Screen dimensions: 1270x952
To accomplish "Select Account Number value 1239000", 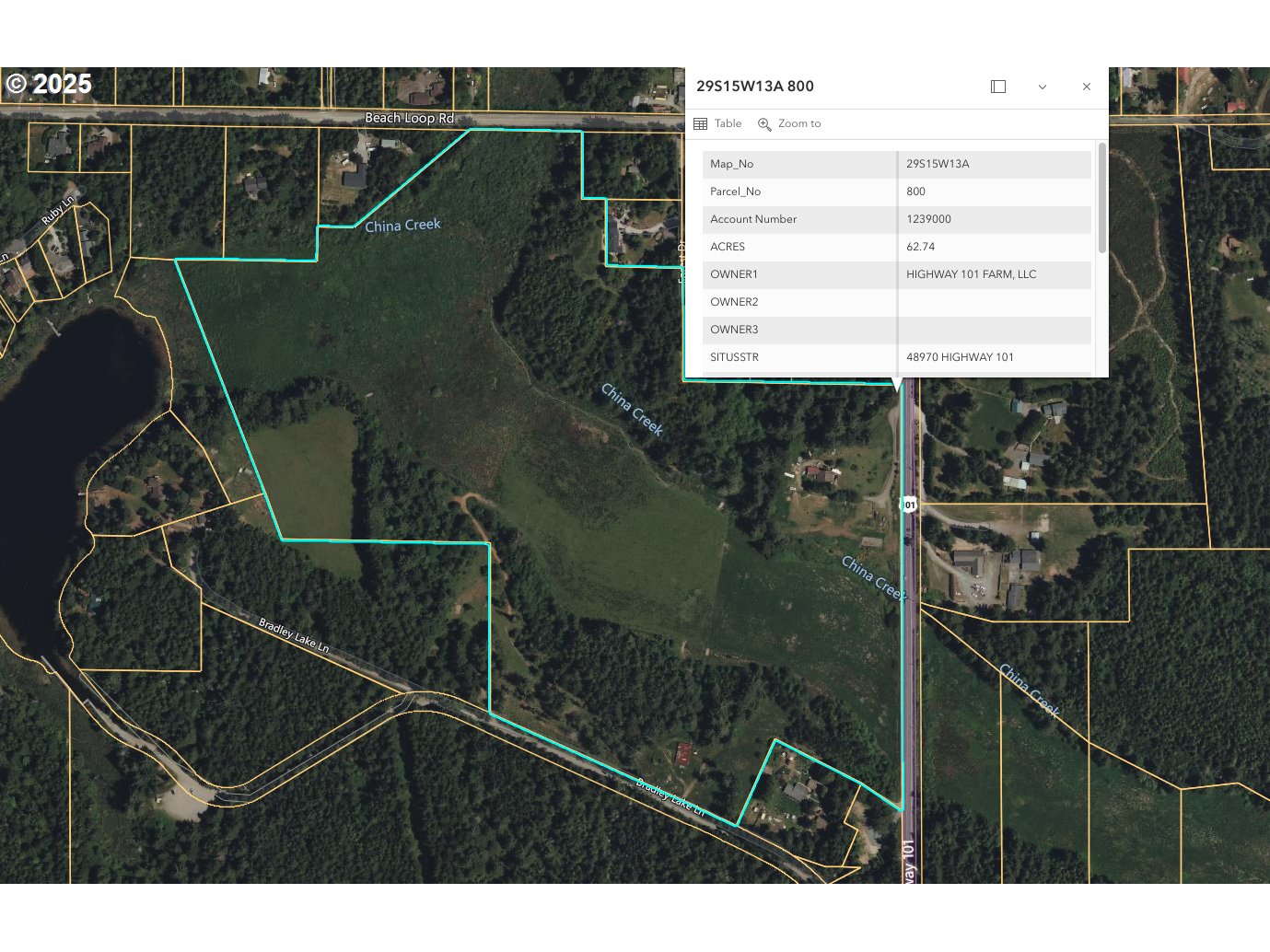I will pyautogui.click(x=928, y=219).
